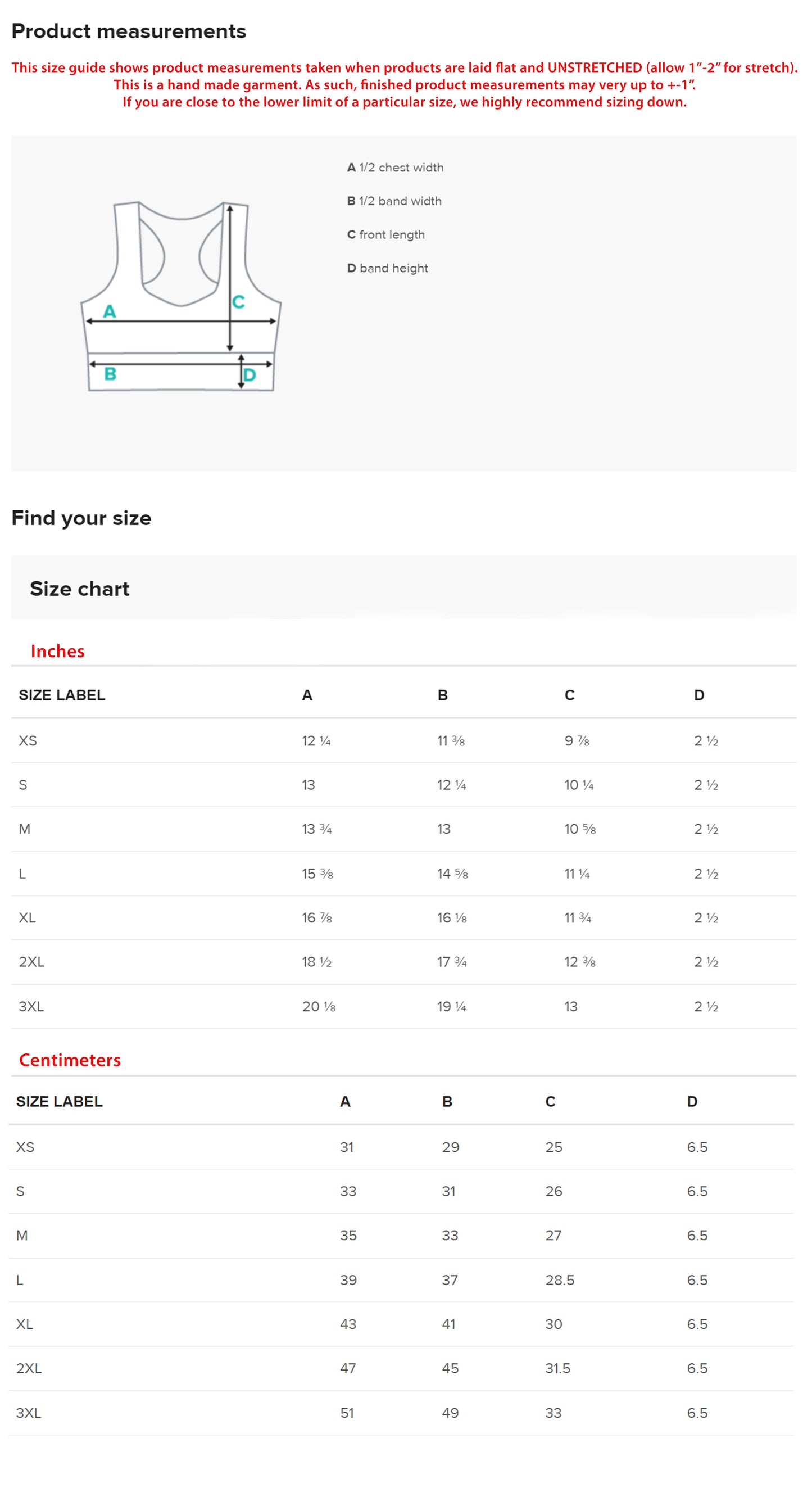Click the "C front length" legend entry
This screenshot has width=812, height=1488.
[386, 234]
